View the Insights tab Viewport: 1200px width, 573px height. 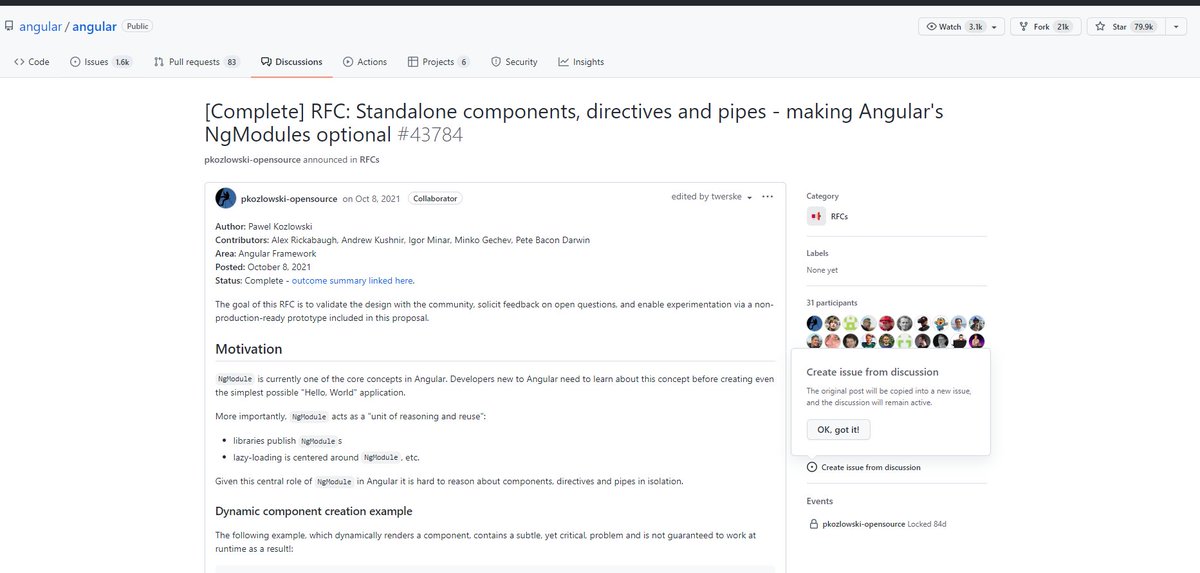point(581,62)
